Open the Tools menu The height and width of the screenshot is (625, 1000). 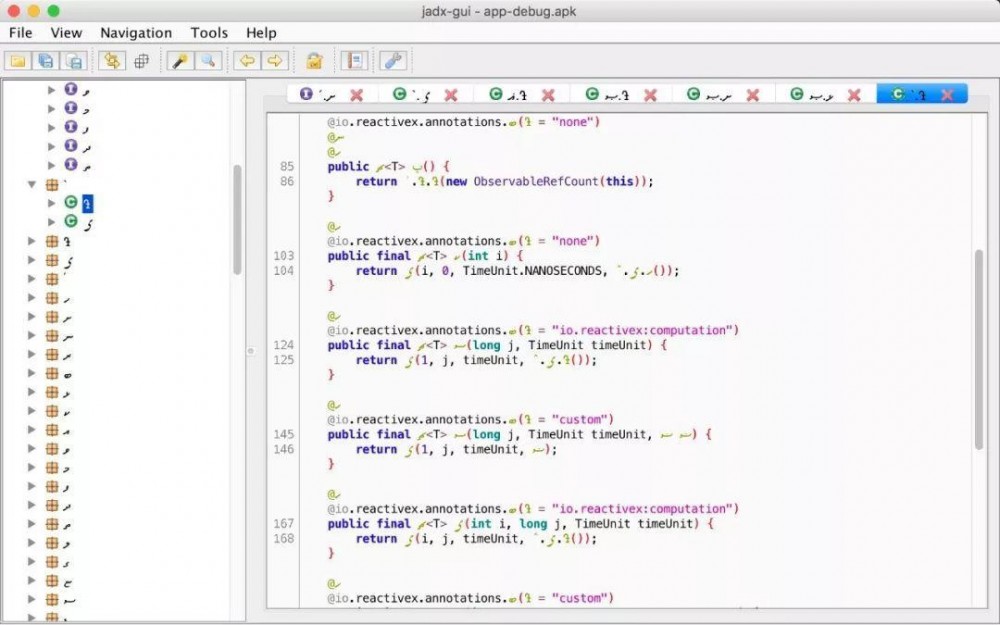pos(209,33)
